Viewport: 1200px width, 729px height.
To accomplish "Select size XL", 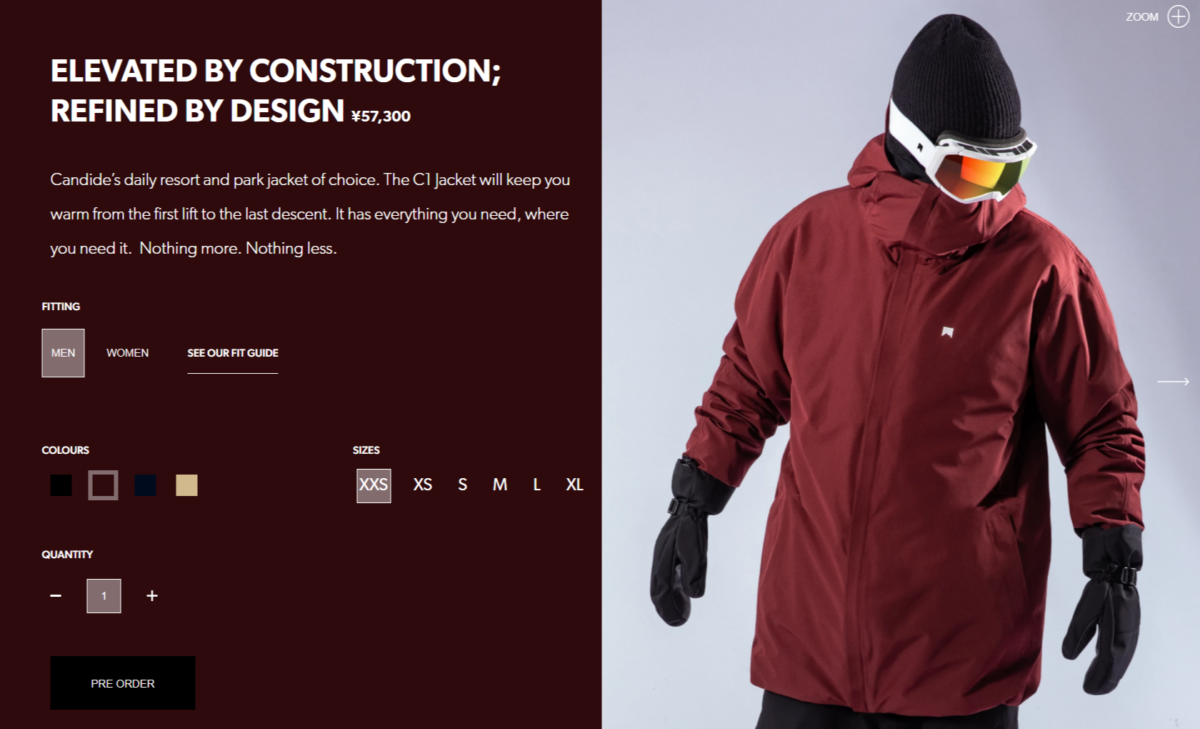I will tap(574, 485).
